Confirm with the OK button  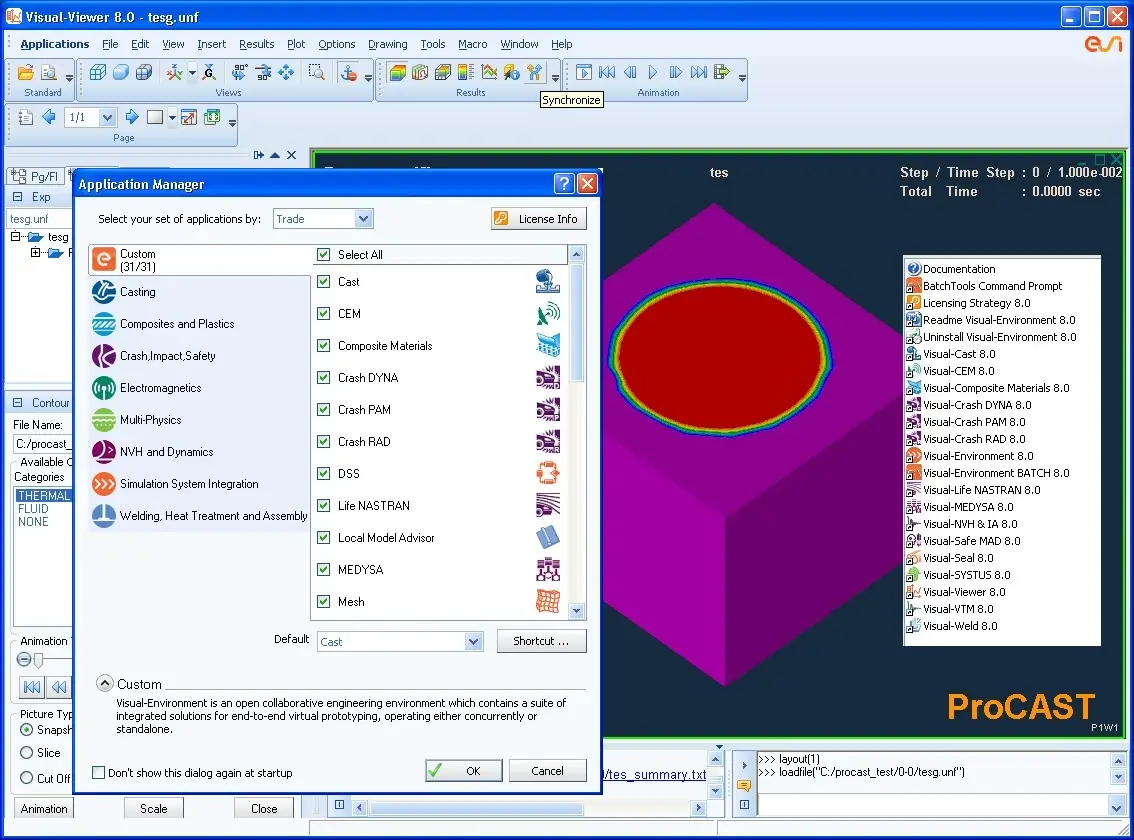click(x=464, y=771)
